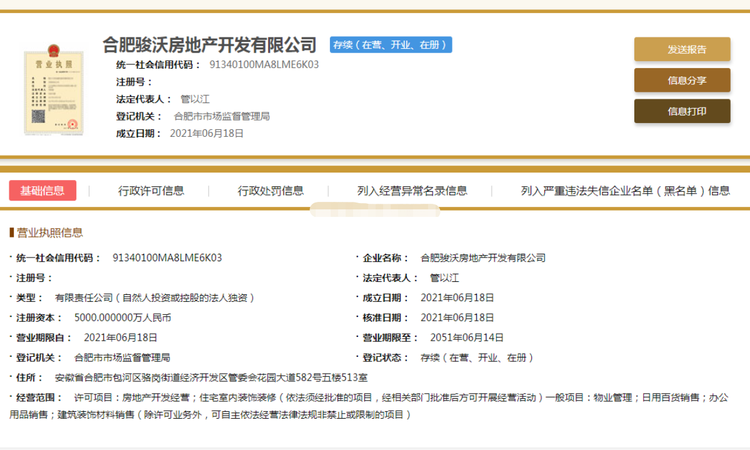Click the 发送报告 button

point(682,49)
